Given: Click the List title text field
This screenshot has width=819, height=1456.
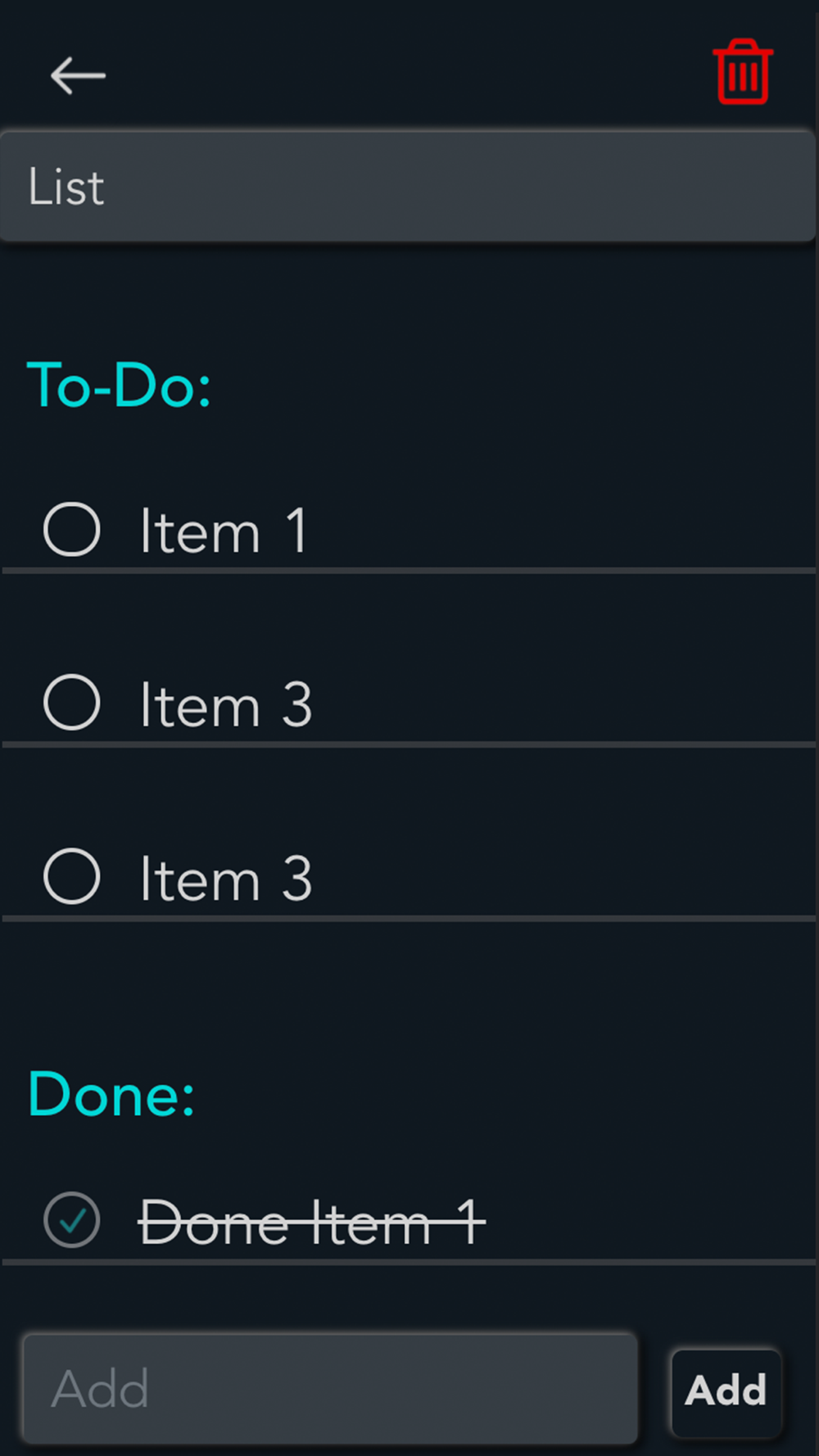Looking at the screenshot, I should click(x=408, y=186).
